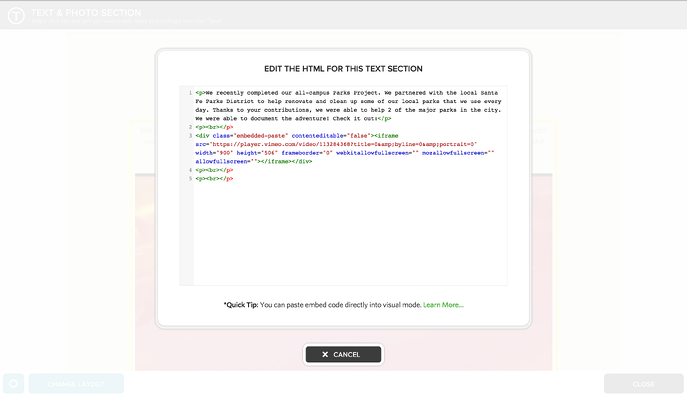Screen dimensions: 687x396
Task: Click the CANCEL button label
Action: pyautogui.click(x=347, y=354)
